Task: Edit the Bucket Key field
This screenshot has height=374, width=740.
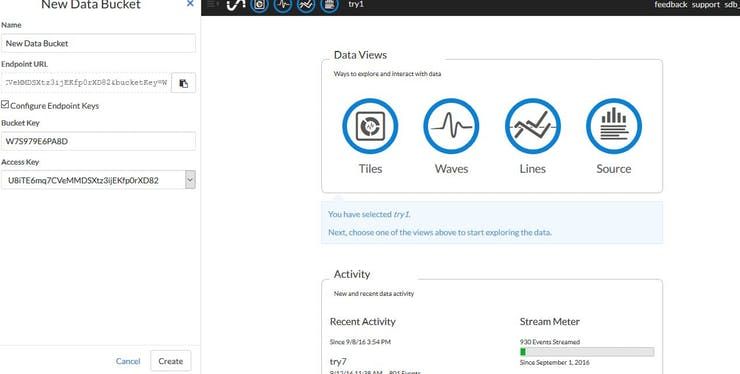Action: pyautogui.click(x=98, y=141)
